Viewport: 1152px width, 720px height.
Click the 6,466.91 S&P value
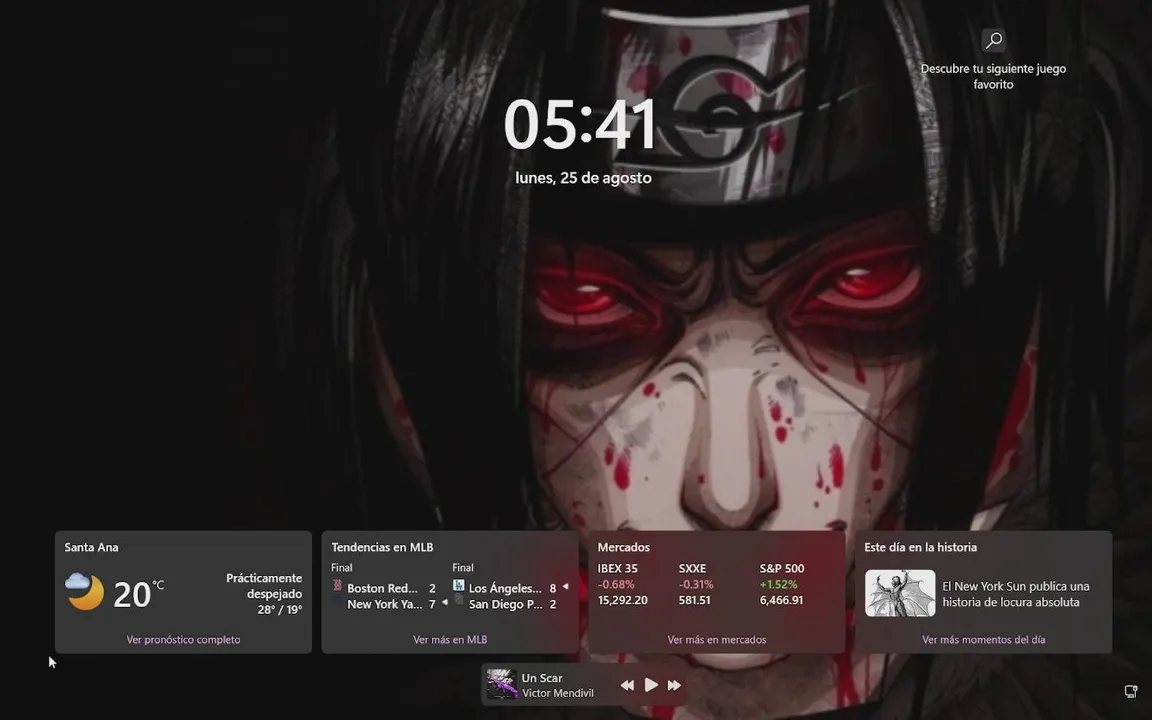pos(781,600)
